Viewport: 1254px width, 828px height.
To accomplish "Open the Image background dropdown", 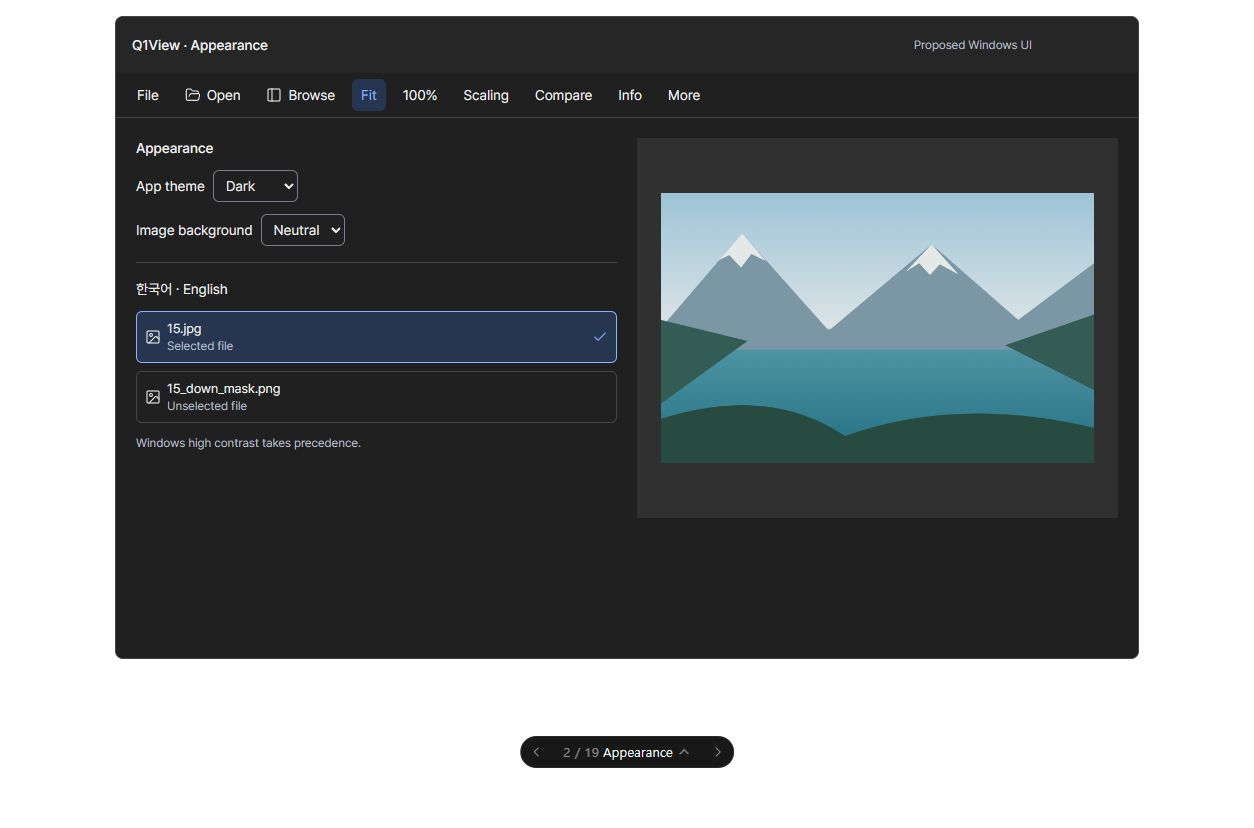I will [303, 230].
